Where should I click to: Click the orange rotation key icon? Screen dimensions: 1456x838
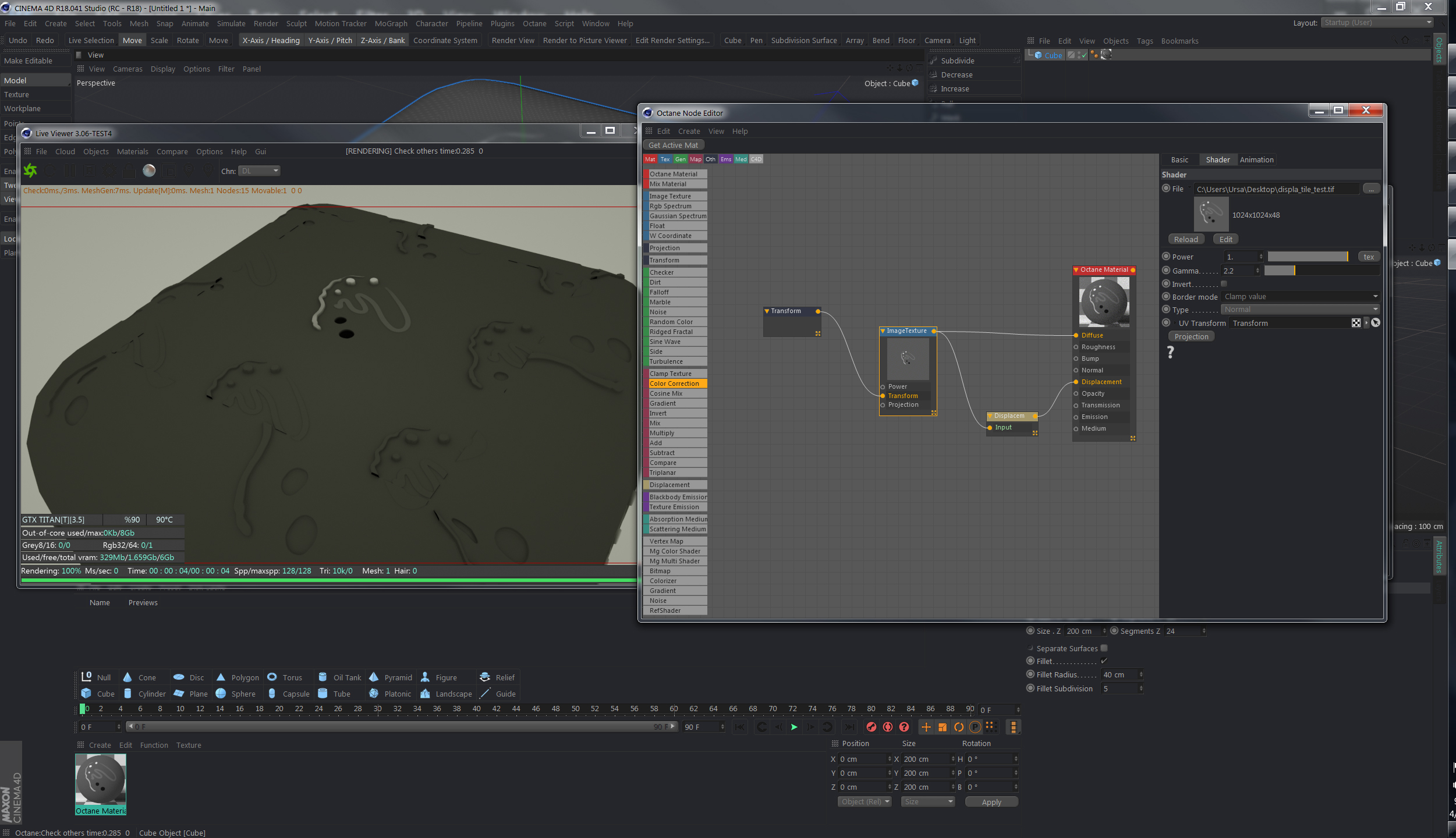(958, 727)
